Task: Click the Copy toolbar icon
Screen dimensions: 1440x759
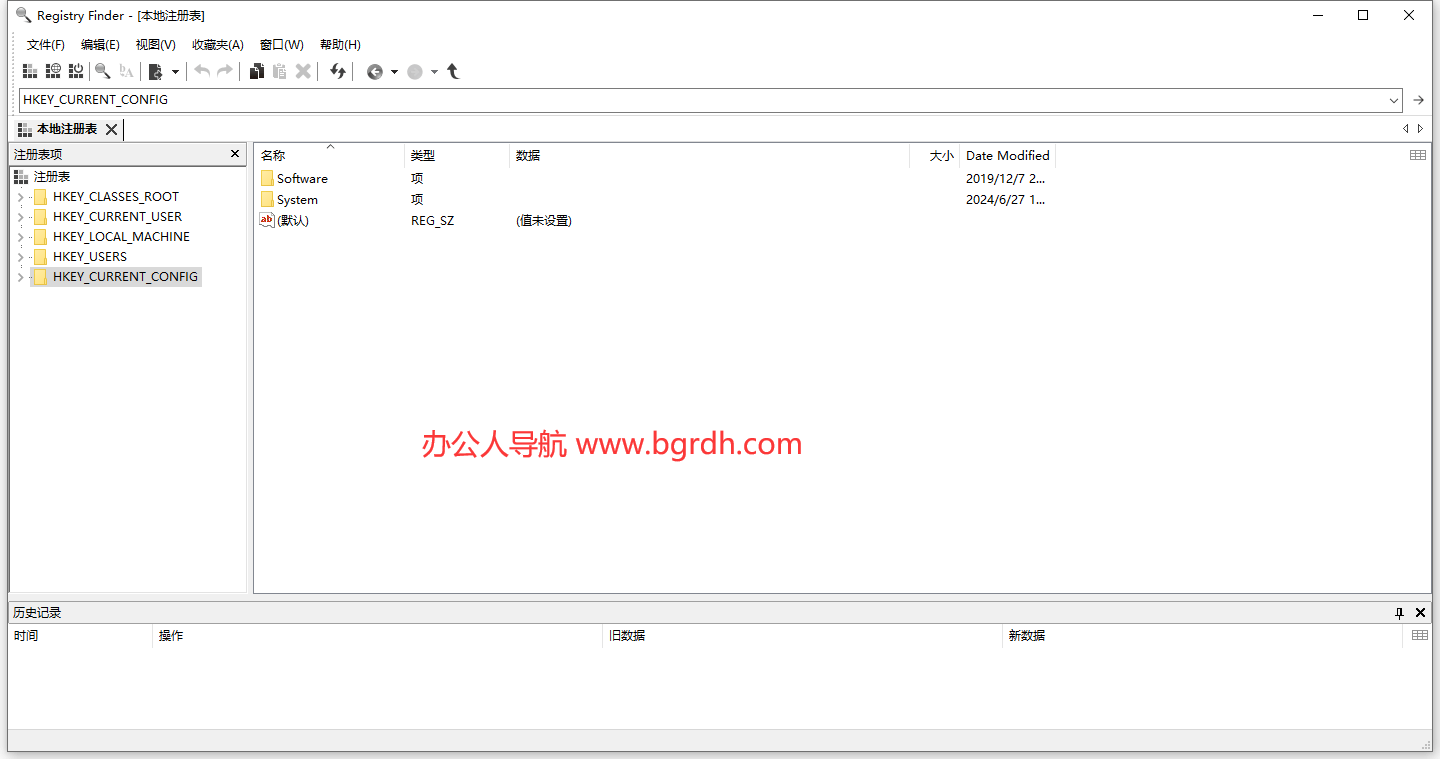Action: (256, 71)
